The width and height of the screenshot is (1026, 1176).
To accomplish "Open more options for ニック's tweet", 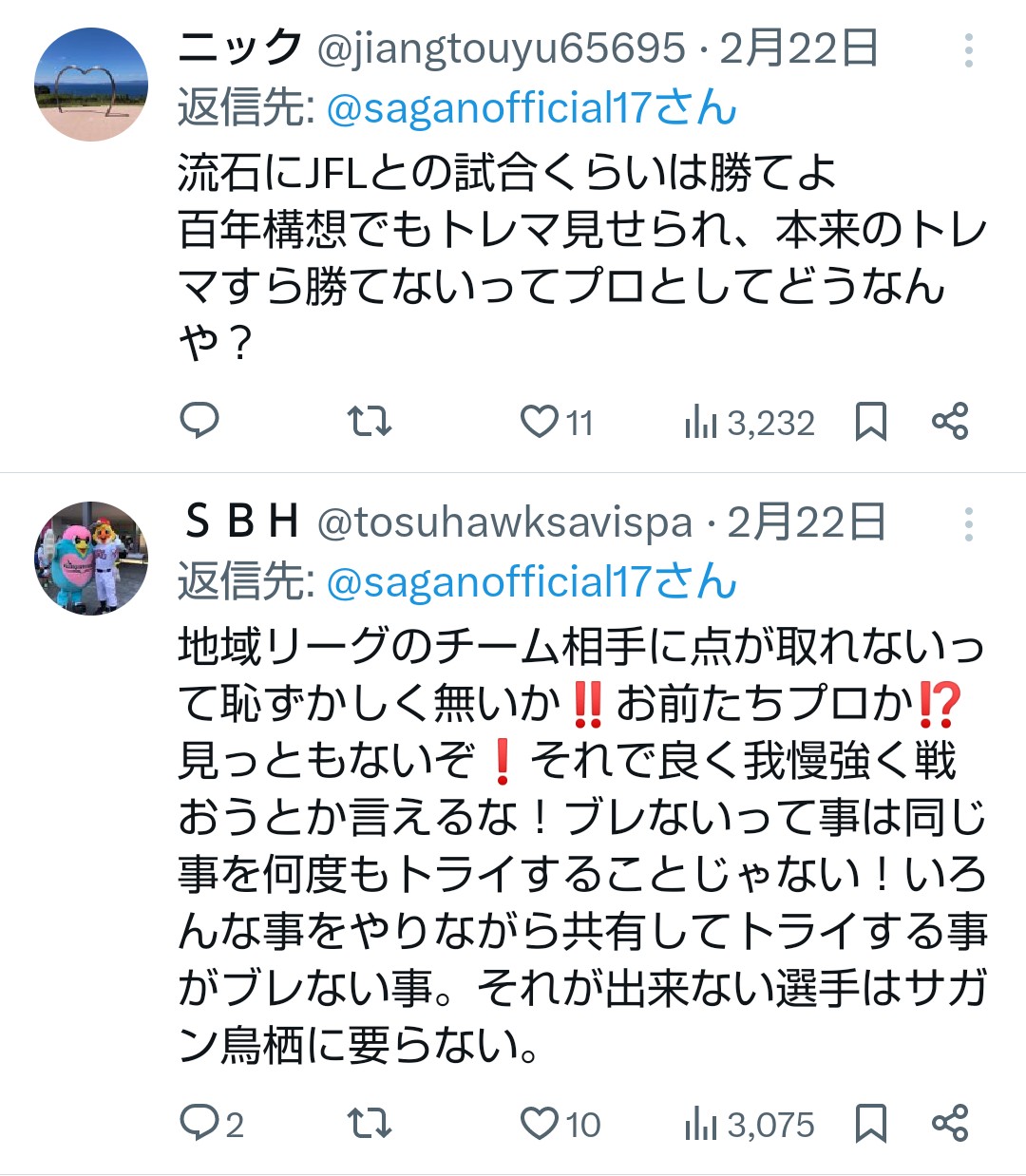I will (x=968, y=50).
